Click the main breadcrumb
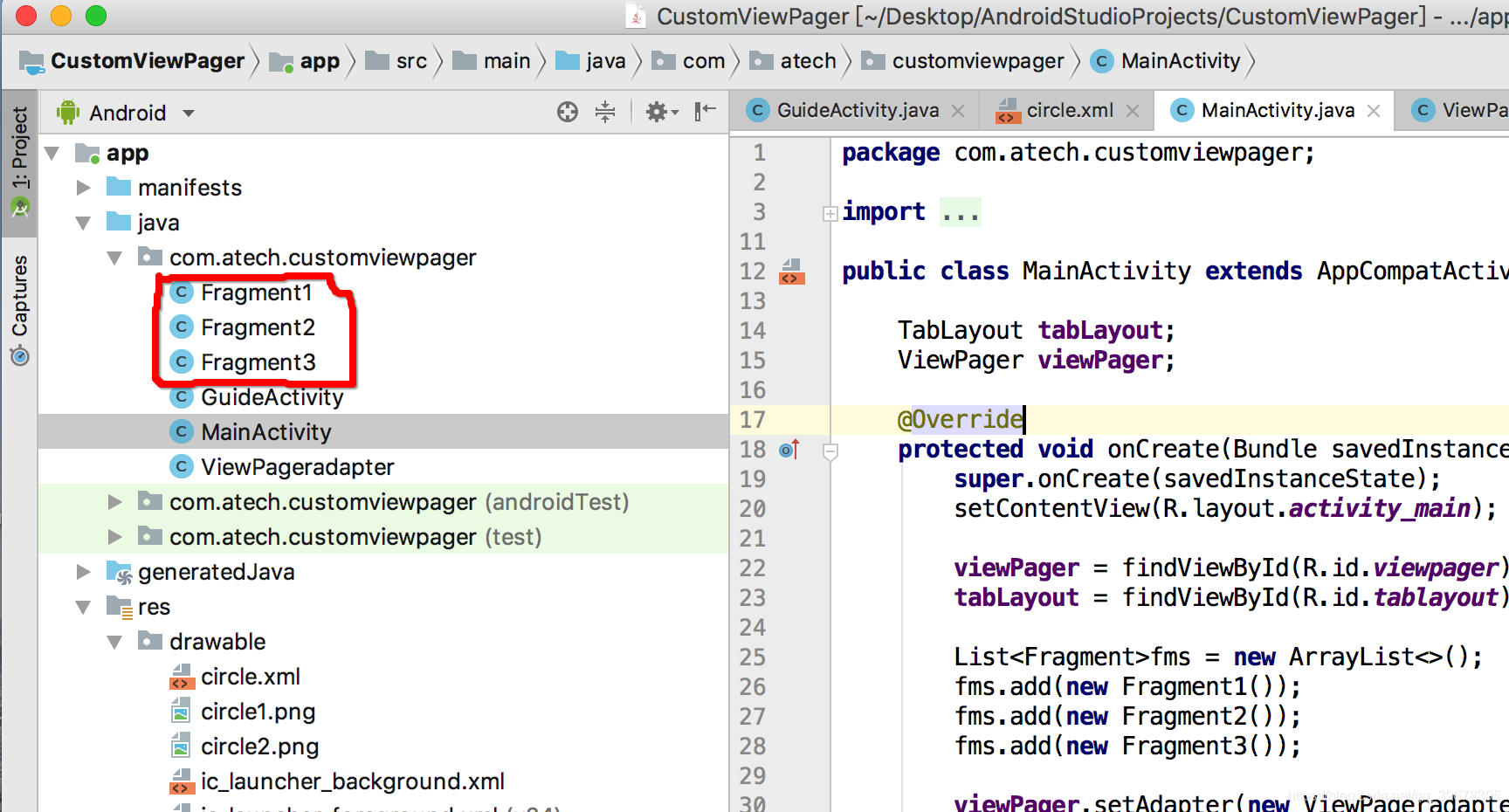This screenshot has width=1509, height=812. click(x=492, y=61)
